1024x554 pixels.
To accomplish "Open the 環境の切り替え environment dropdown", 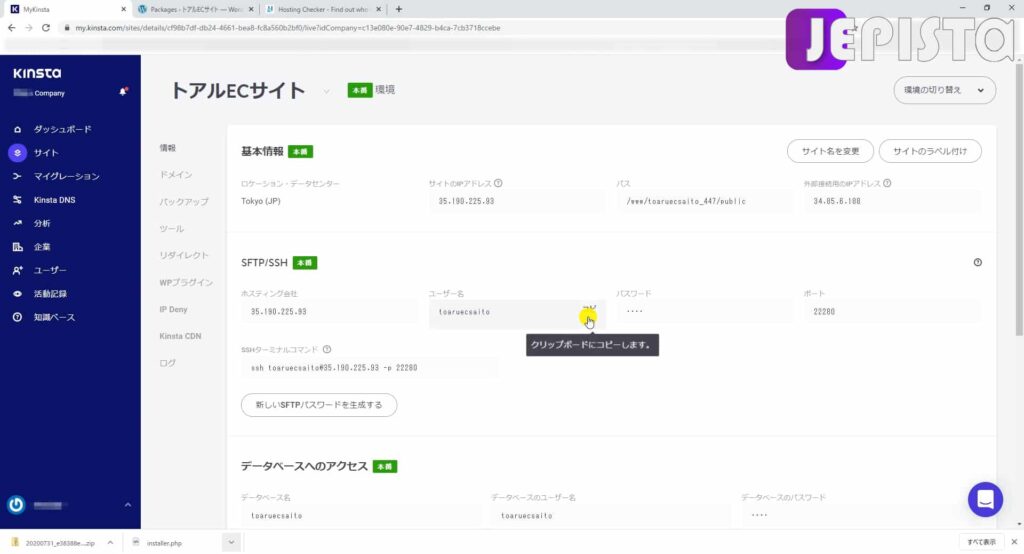I will [944, 90].
